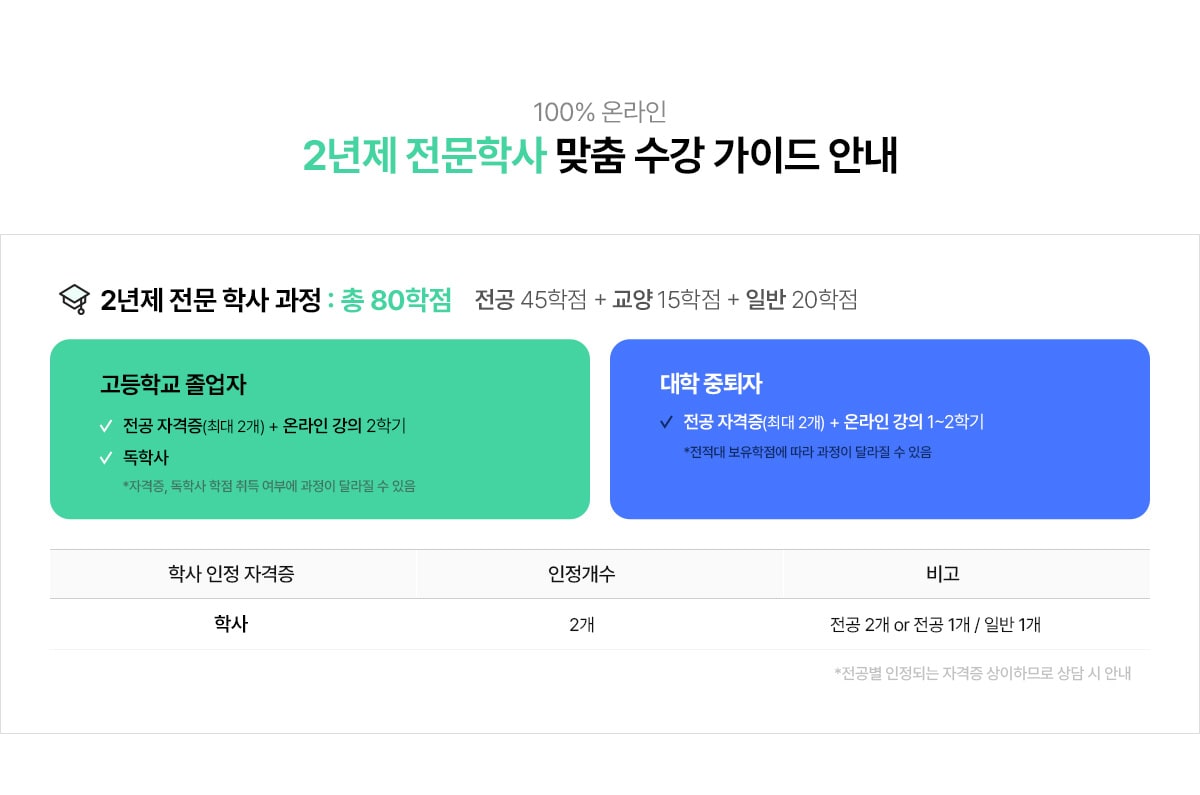Click the checkmark beside 독학사
Screen dimensions: 1200x795
click(x=106, y=458)
